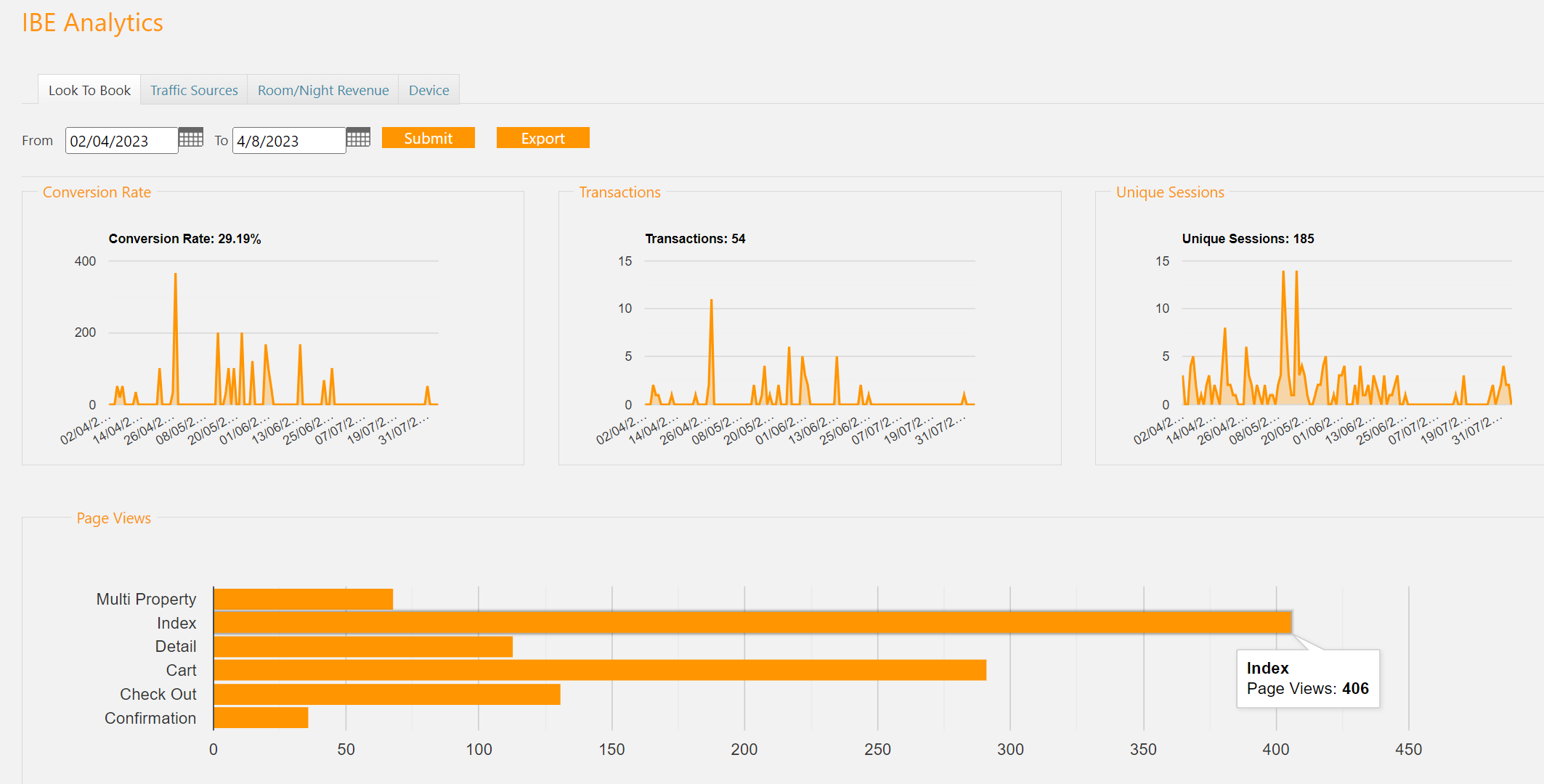Image resolution: width=1544 pixels, height=784 pixels.
Task: Click the highest Transactions chart spike
Action: [x=711, y=301]
